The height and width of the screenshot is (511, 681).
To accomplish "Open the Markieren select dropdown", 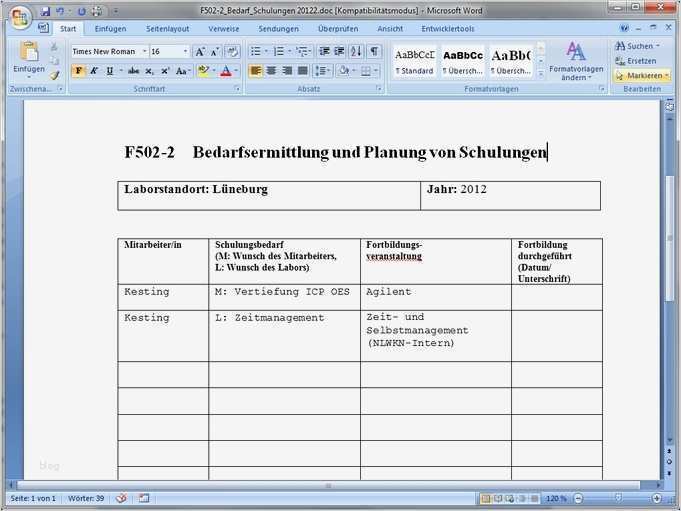I will coord(642,76).
